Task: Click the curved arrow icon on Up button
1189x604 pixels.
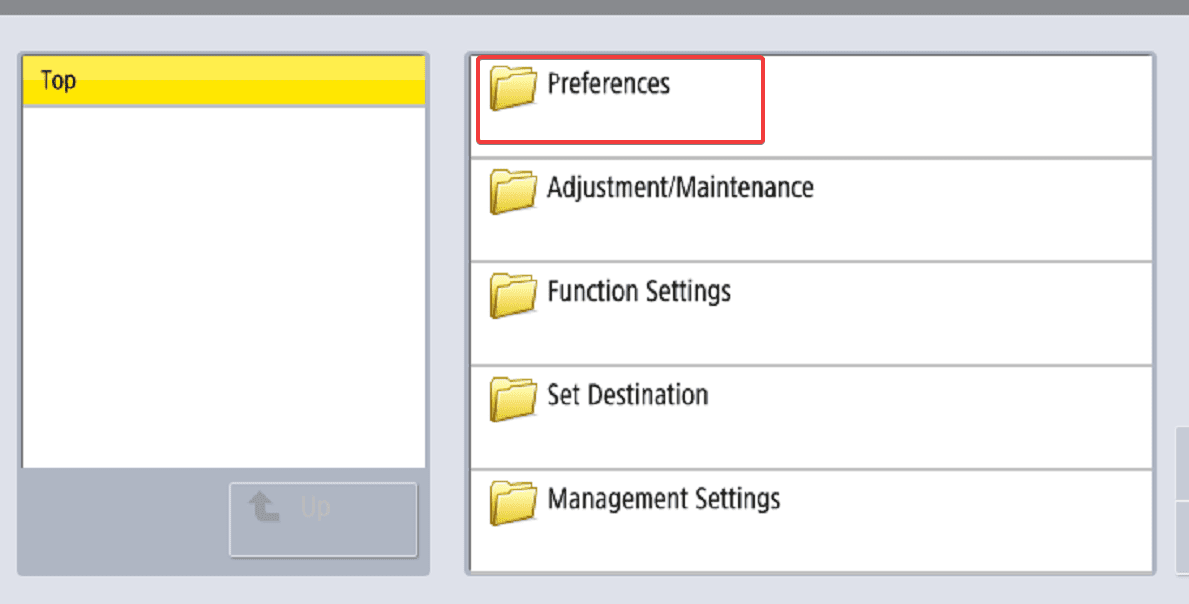Action: click(264, 506)
